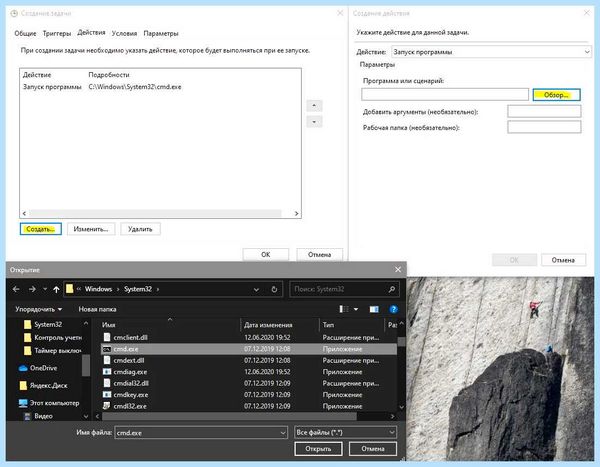Screen dimensions: 600x467
Task: Go forward in the Open file dialog
Action: pos(32,289)
